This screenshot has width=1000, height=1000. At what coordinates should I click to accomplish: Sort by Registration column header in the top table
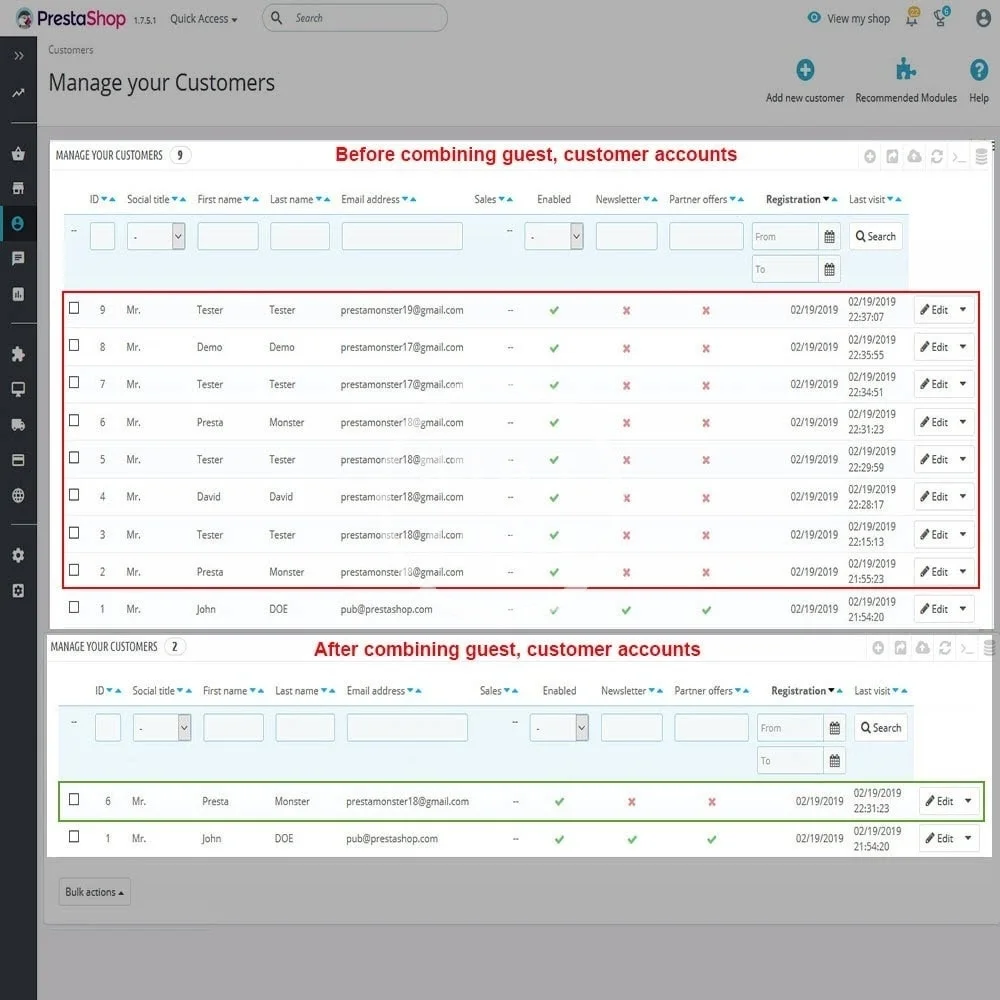tap(793, 200)
